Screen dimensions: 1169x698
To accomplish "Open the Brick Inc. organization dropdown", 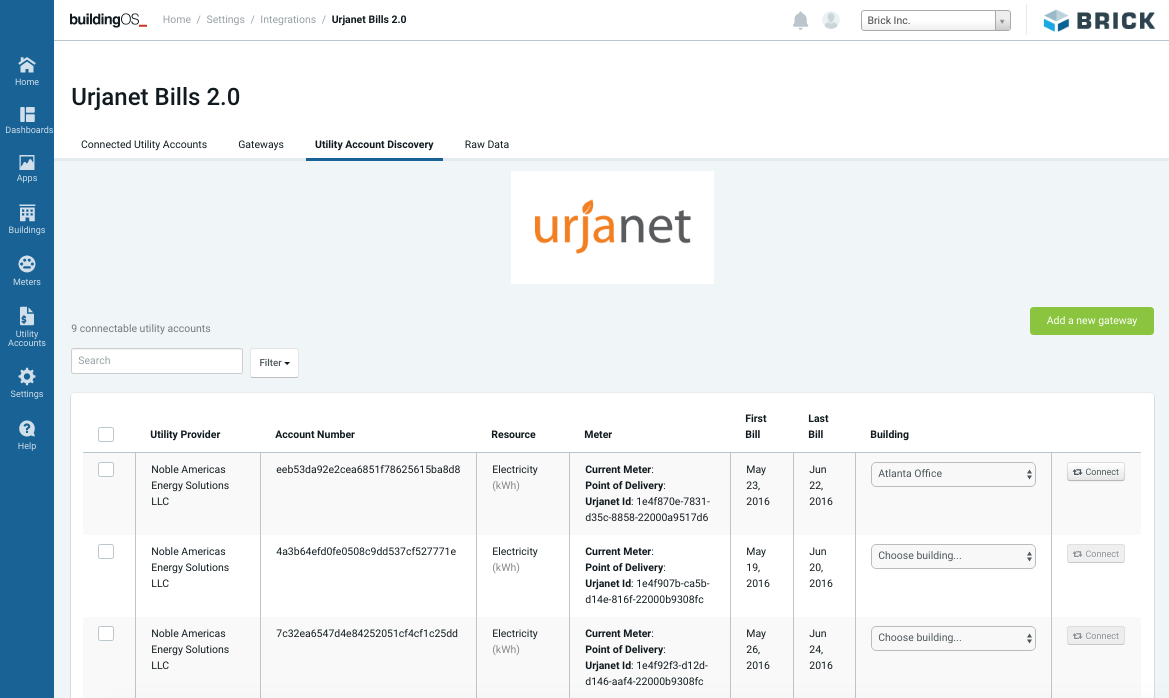I will [x=936, y=20].
